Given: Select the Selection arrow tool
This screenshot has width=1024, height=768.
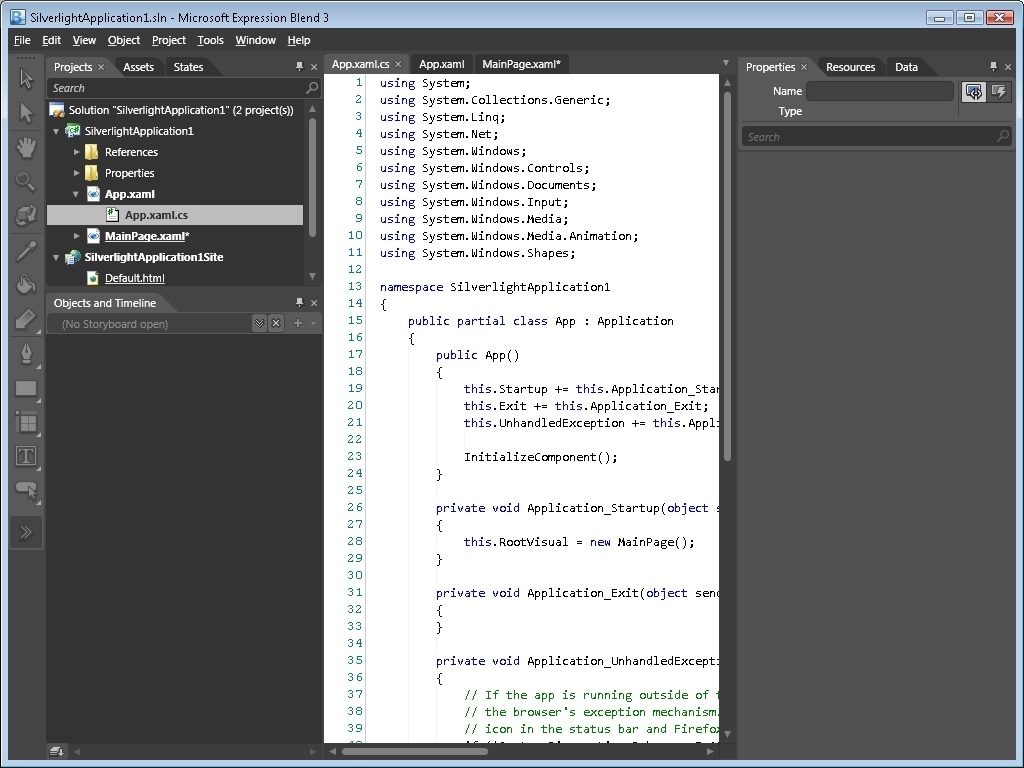Looking at the screenshot, I should 26,78.
